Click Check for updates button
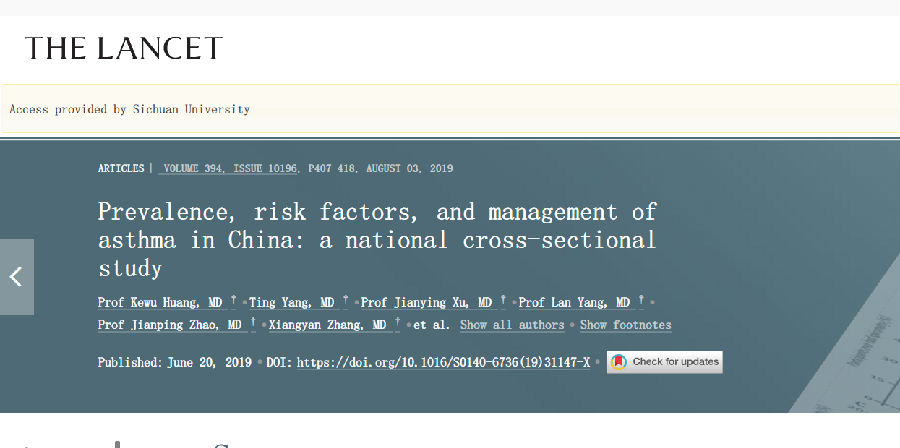Viewport: 900px width, 448px height. 665,362
